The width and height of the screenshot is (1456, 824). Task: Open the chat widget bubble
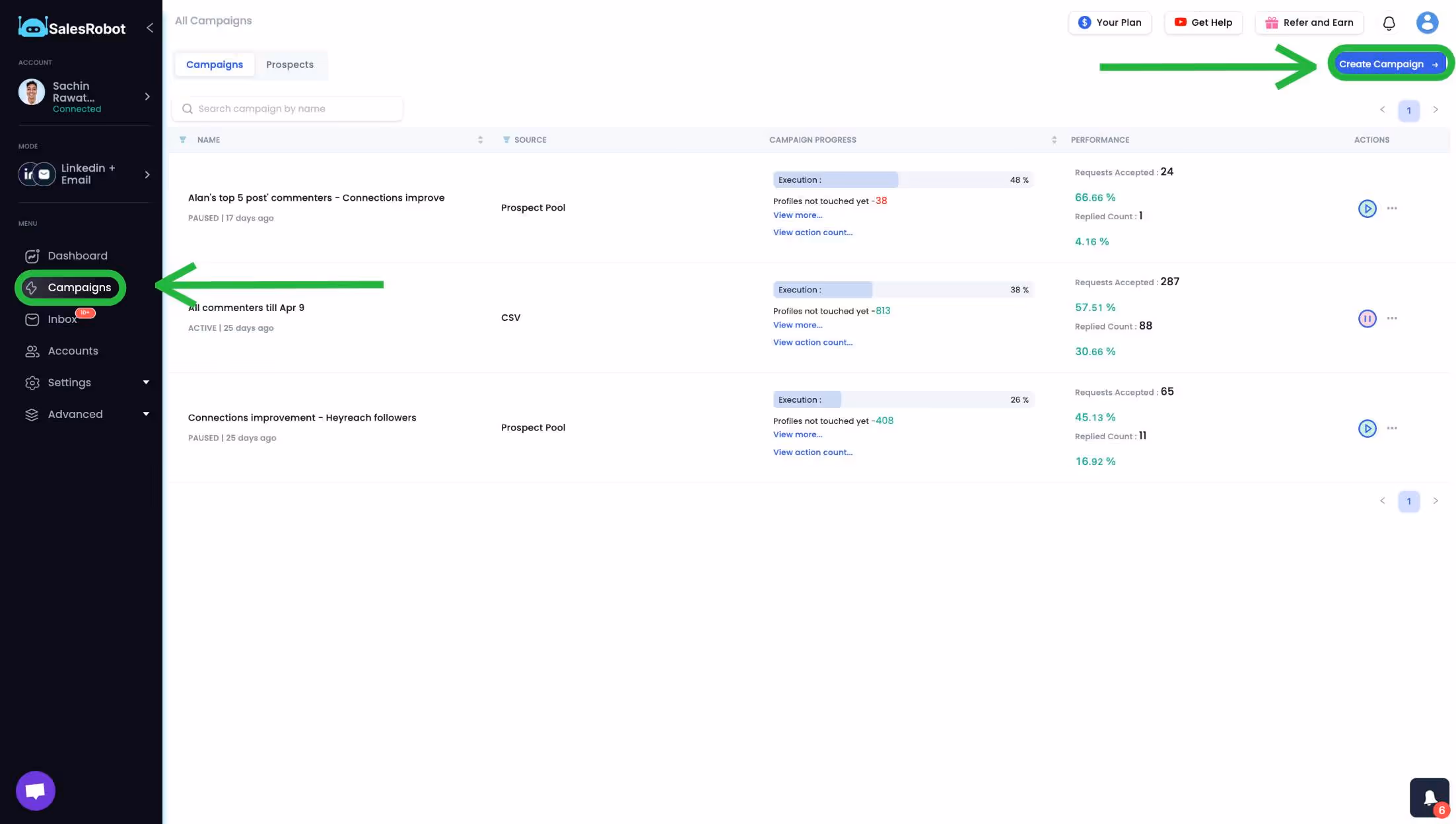click(x=35, y=790)
